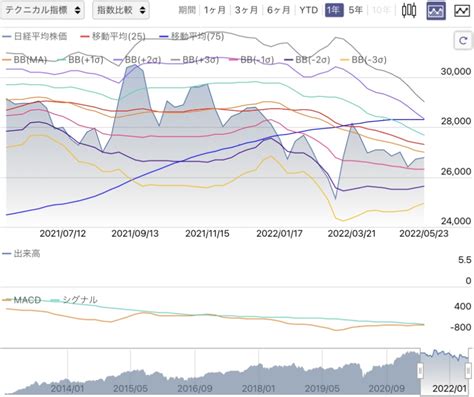Click the left range navigator handle
Viewport: 474px width, 397px height.
coord(420,370)
